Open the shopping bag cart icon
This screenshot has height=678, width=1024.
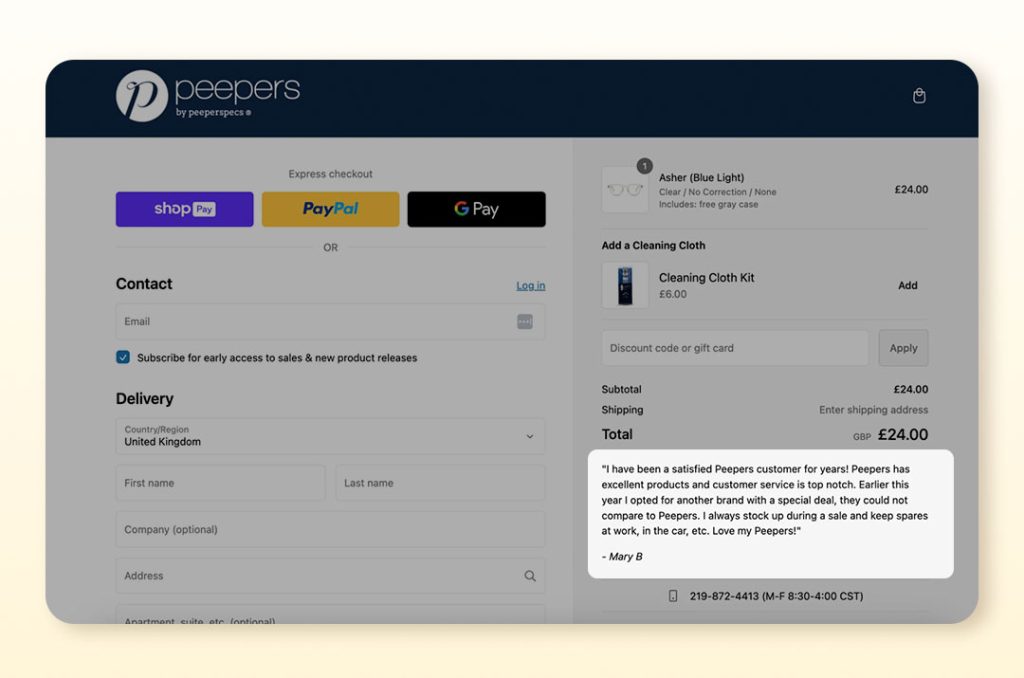(919, 96)
